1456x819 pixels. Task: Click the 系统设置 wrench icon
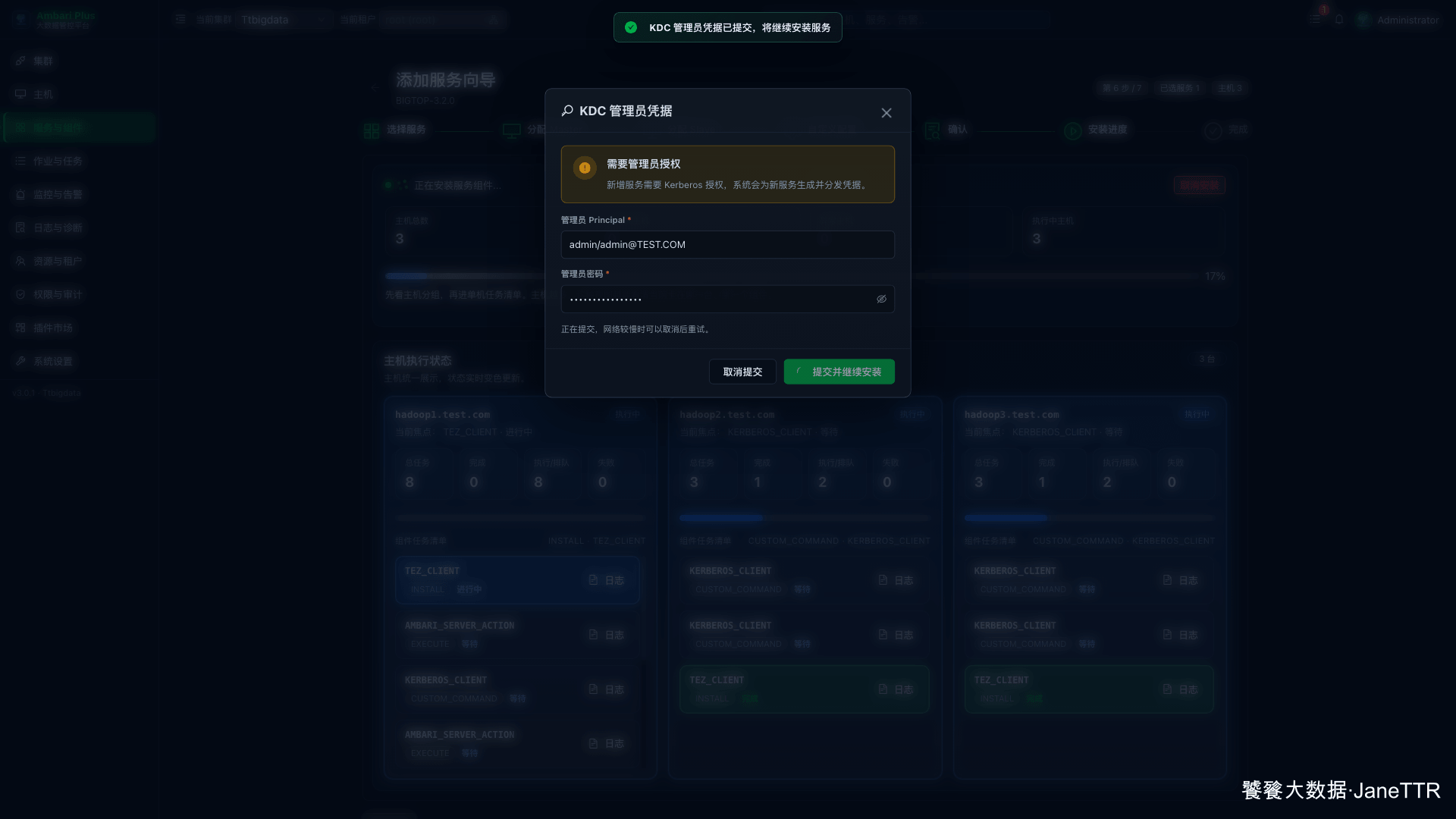(x=20, y=361)
